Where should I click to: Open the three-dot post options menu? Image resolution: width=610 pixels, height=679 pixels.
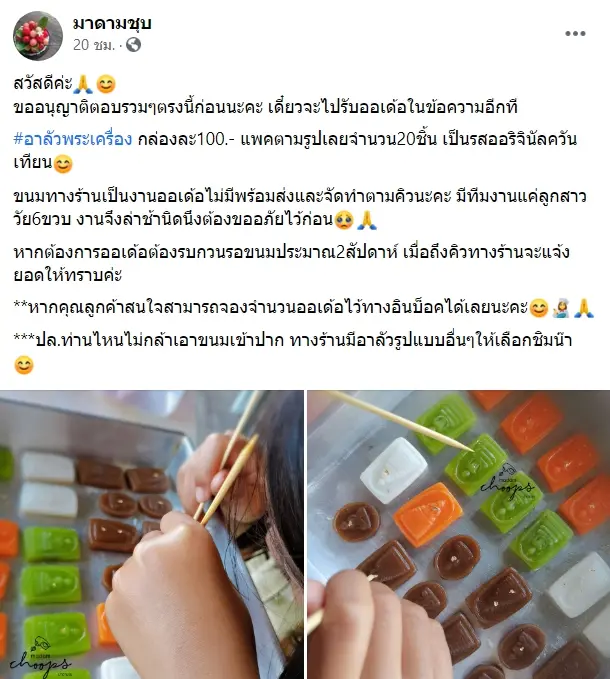[x=575, y=33]
